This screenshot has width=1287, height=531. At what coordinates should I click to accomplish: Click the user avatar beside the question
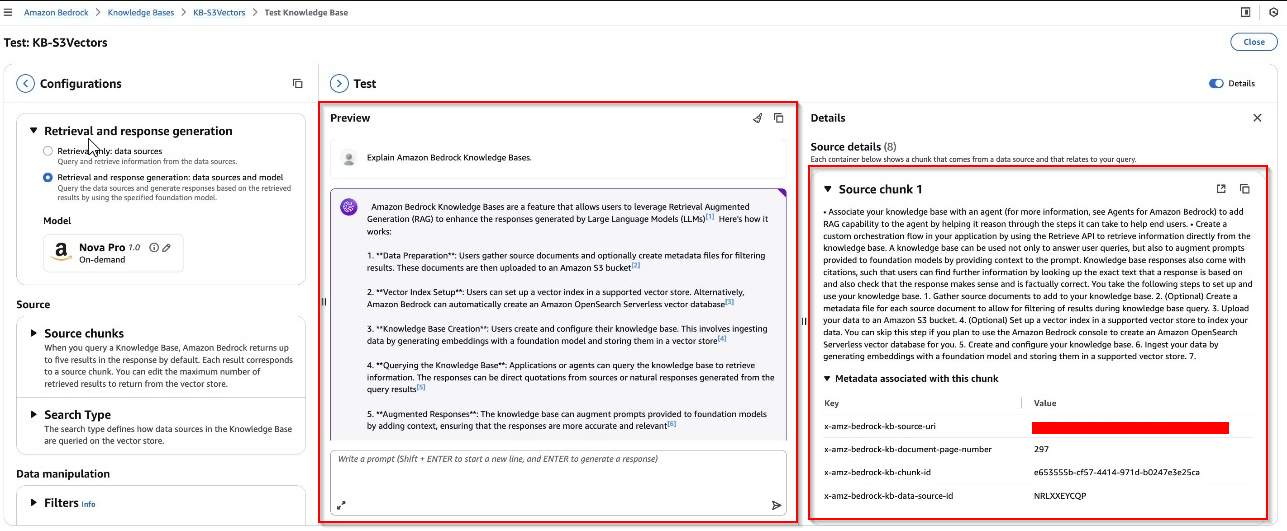348,158
